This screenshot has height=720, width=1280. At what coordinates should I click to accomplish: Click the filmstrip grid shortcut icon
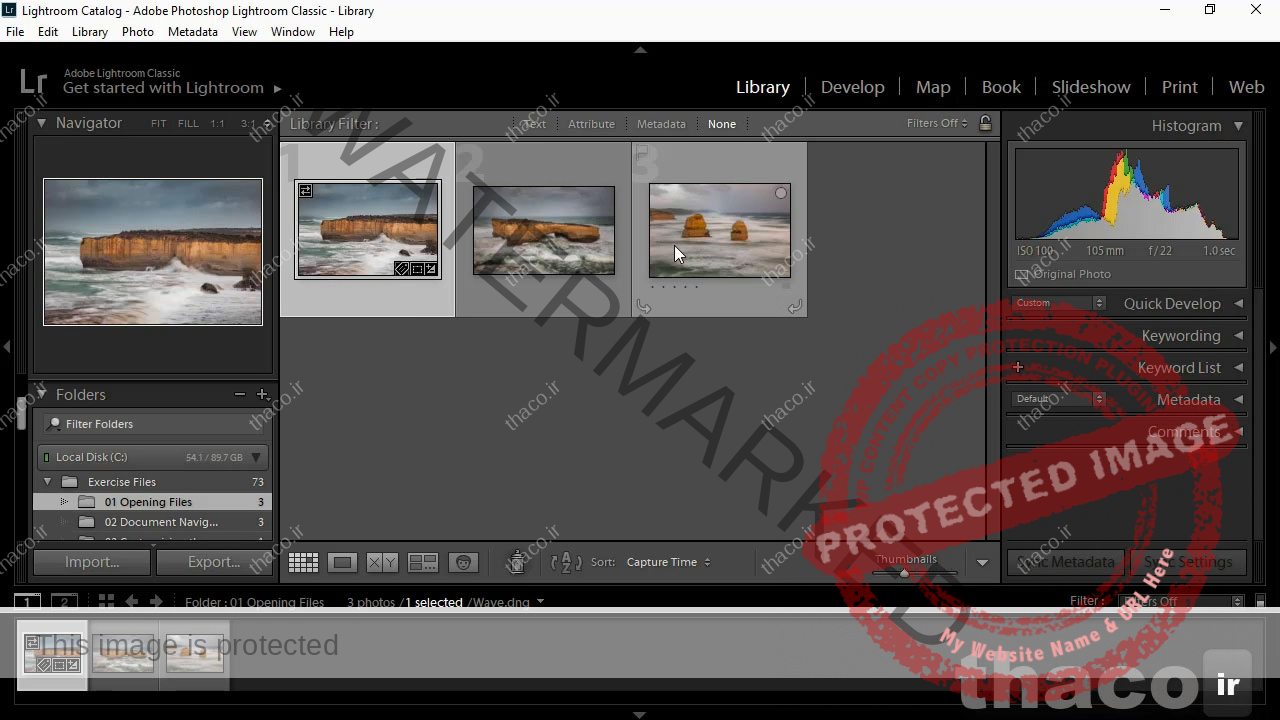pyautogui.click(x=105, y=601)
